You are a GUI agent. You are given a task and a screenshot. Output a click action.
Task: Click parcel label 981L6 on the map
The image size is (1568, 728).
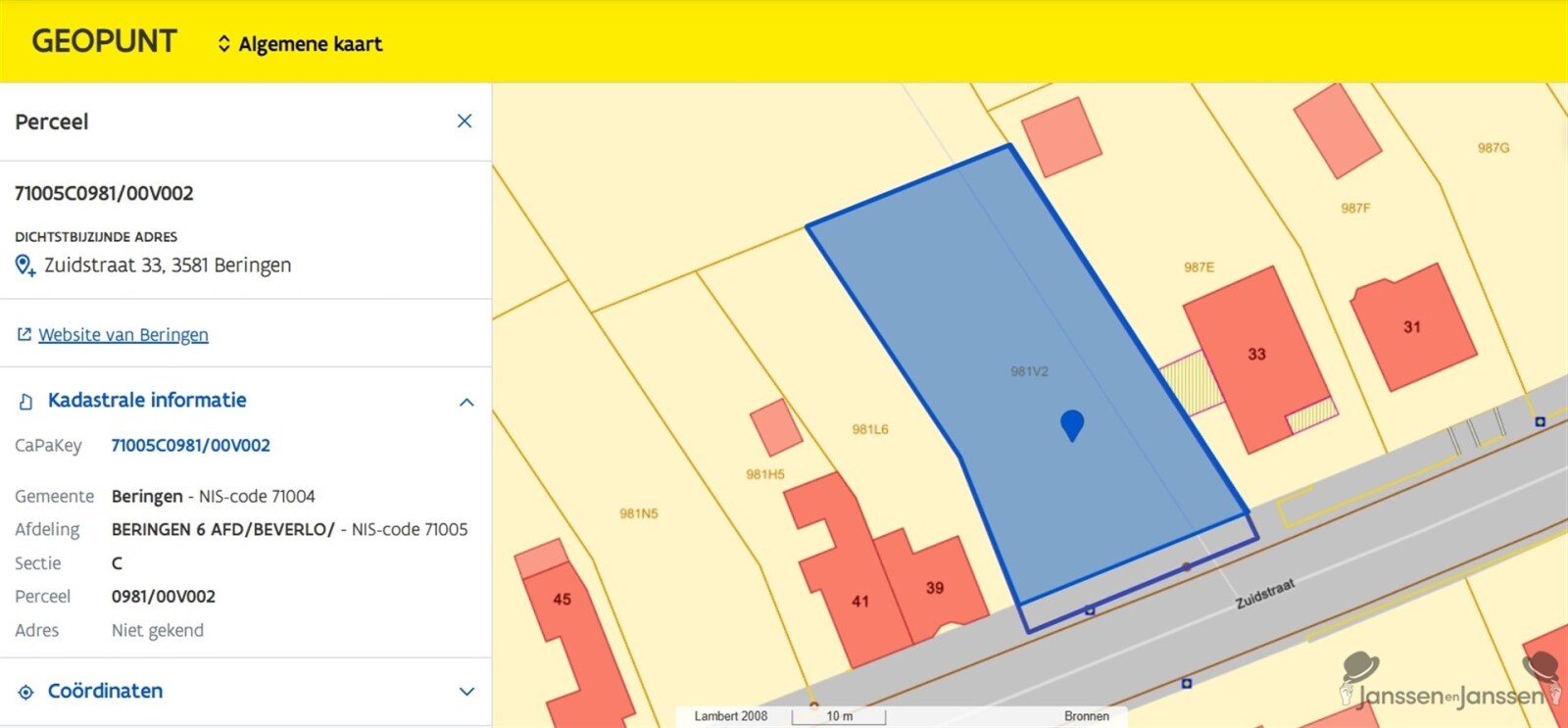(x=870, y=429)
